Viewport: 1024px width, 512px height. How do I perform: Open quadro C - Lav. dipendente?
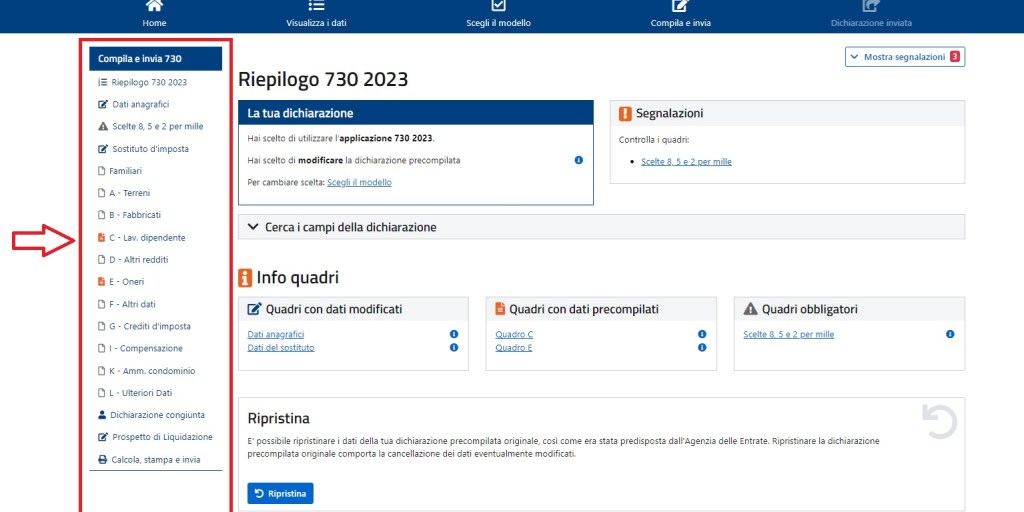point(141,238)
